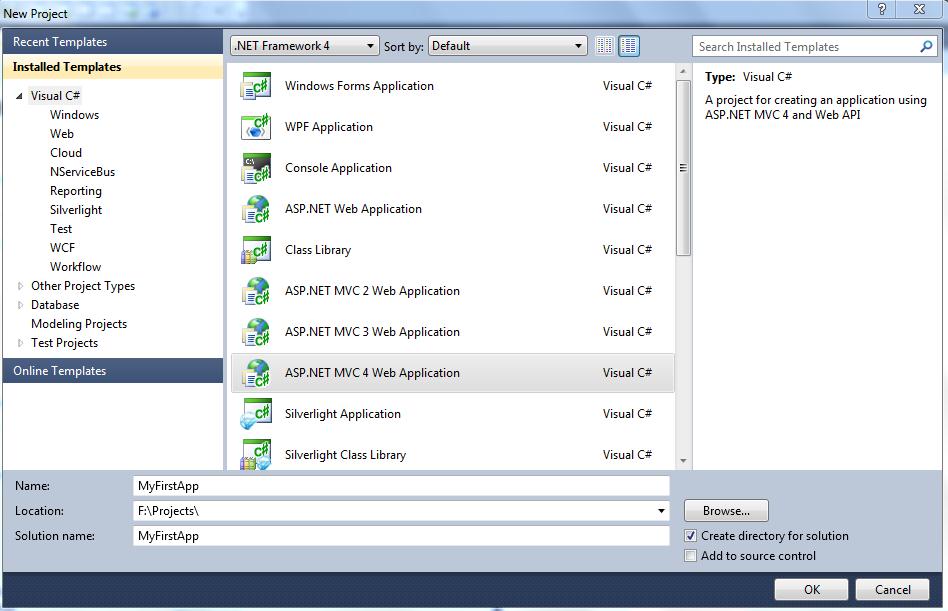Viewport: 948px width, 611px height.
Task: Select Test Projects in tree
Action: pyautogui.click(x=65, y=343)
